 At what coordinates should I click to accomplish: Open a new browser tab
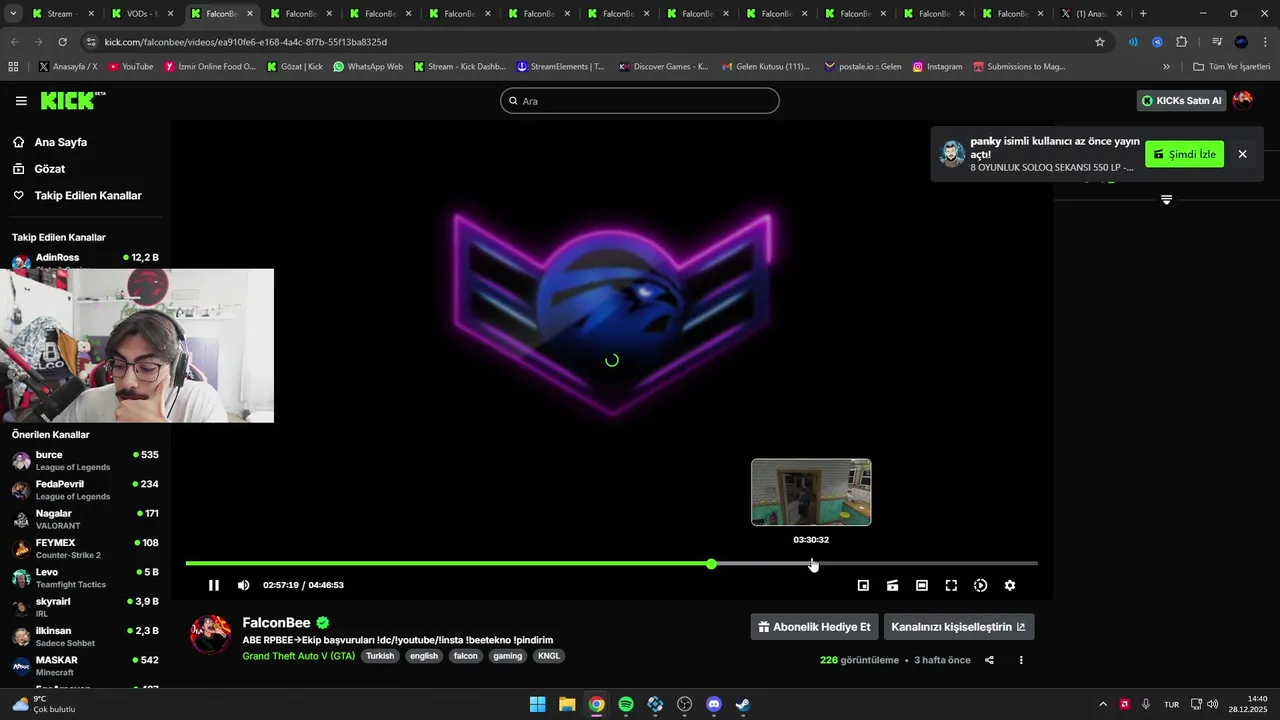click(x=1143, y=14)
